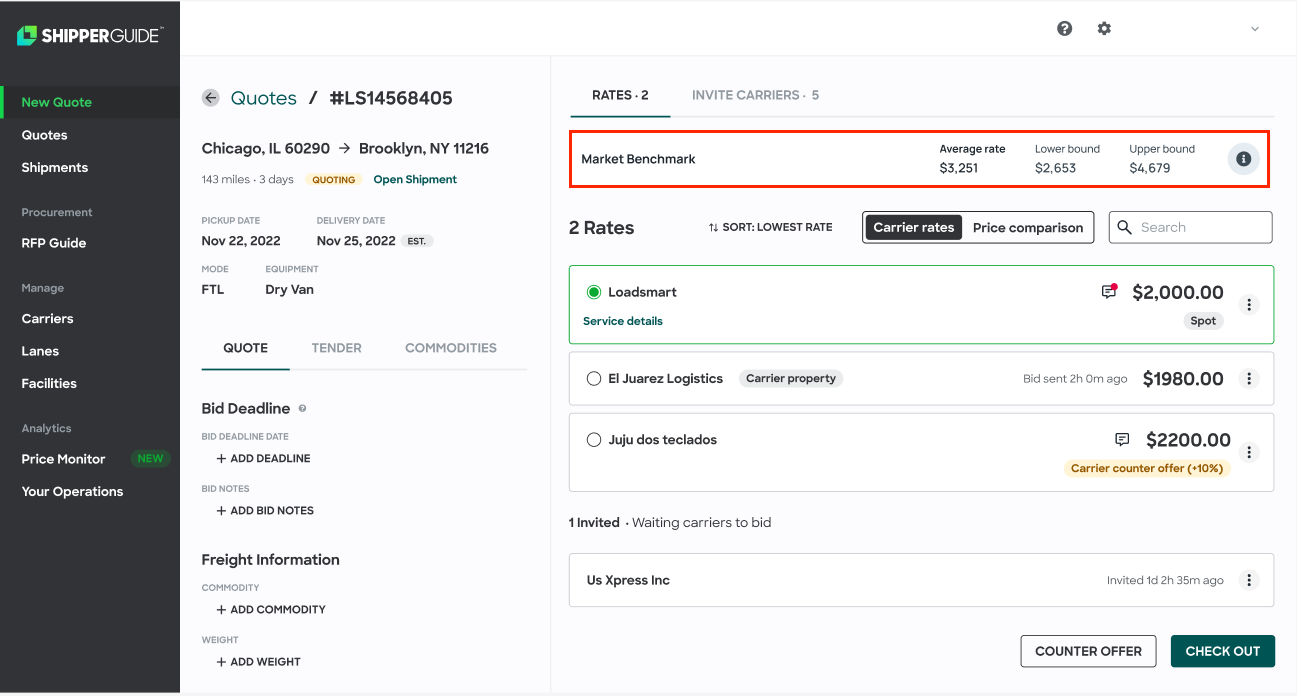The height and width of the screenshot is (696, 1297).
Task: Open Market Benchmark info icon
Action: coord(1243,159)
